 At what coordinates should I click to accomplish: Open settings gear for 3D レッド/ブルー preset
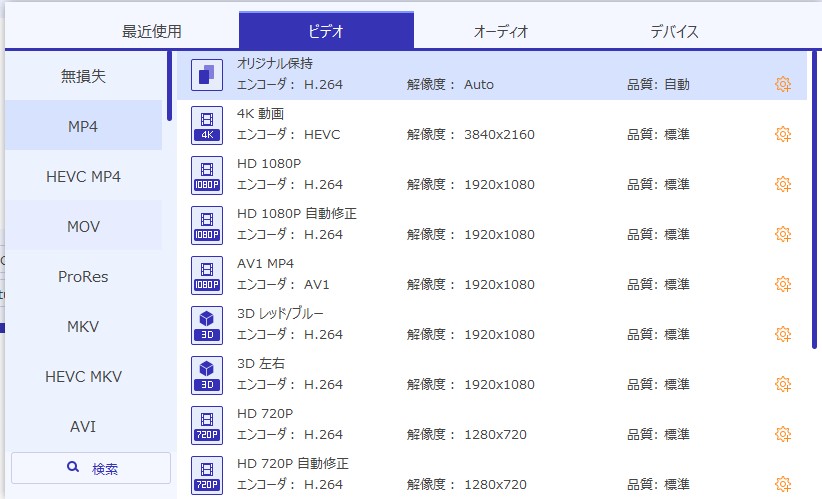tap(783, 334)
